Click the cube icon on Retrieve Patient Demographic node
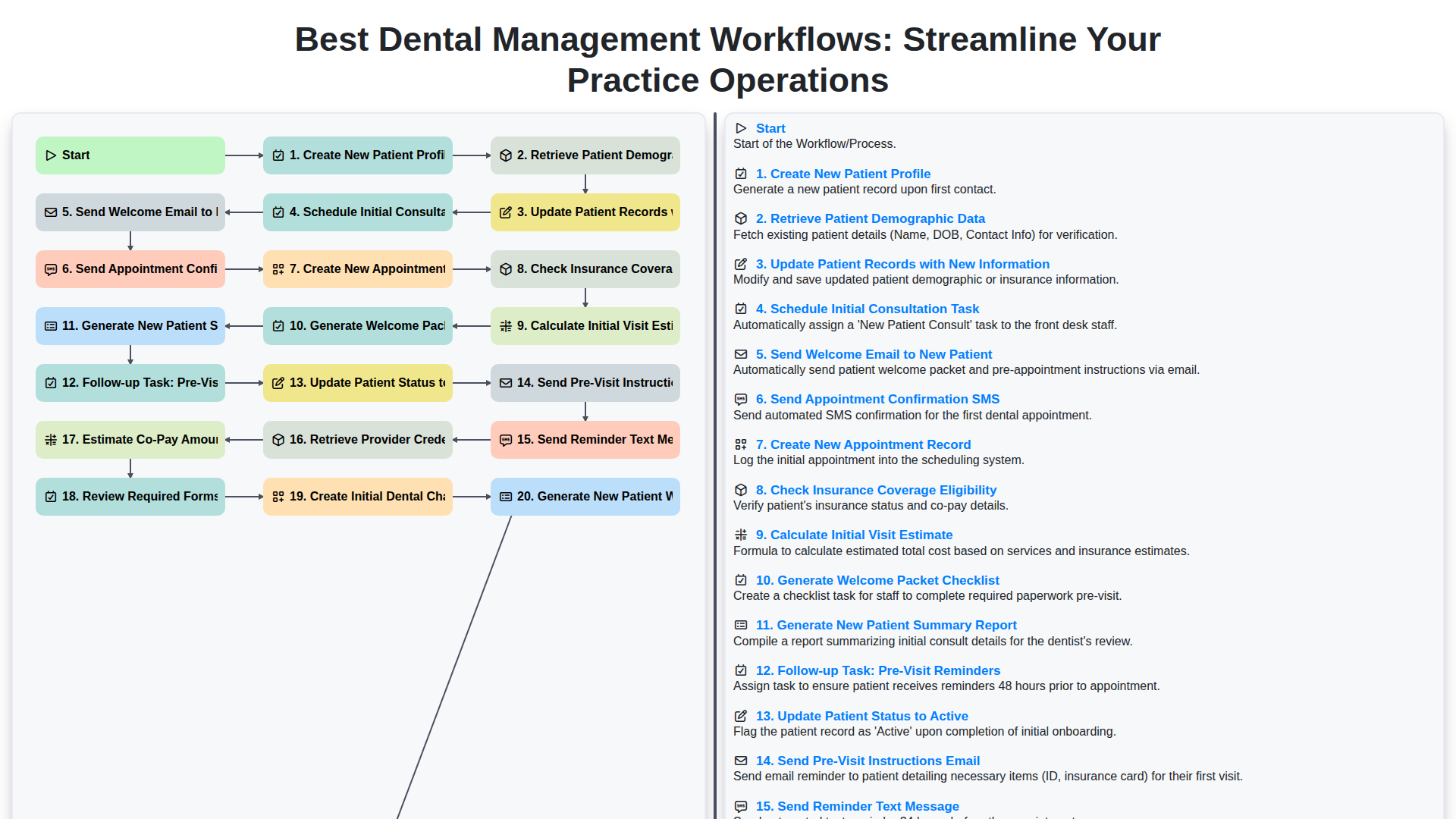 (x=506, y=155)
